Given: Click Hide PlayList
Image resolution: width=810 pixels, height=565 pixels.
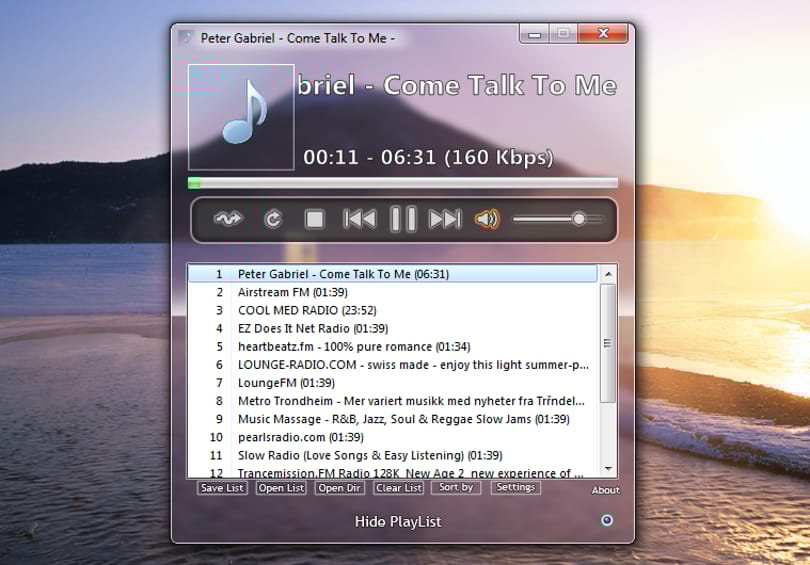Looking at the screenshot, I should pyautogui.click(x=398, y=522).
